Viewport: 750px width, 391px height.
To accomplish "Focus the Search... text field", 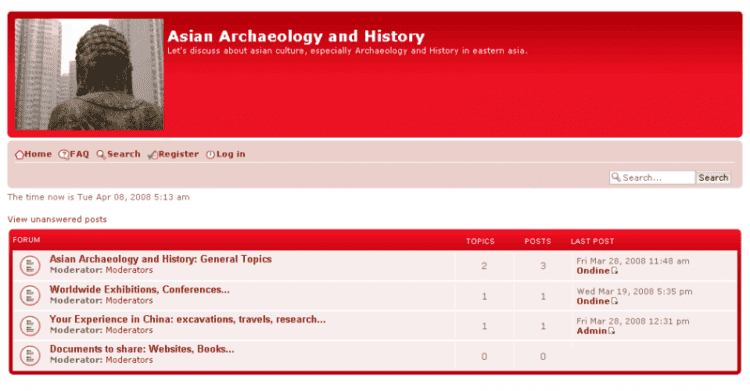I will pos(652,178).
